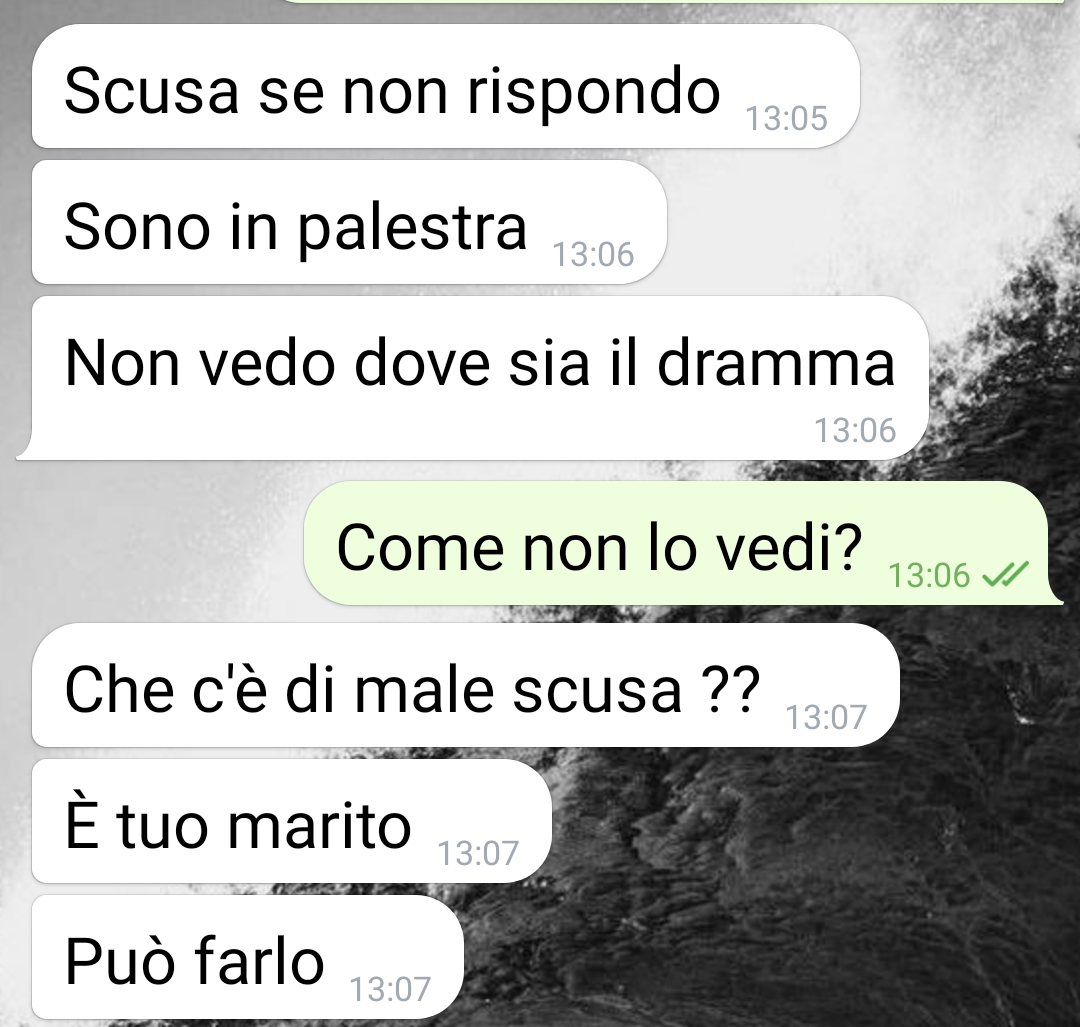Tap the 13:07 timestamp beside 'Può farlo'

click(390, 990)
